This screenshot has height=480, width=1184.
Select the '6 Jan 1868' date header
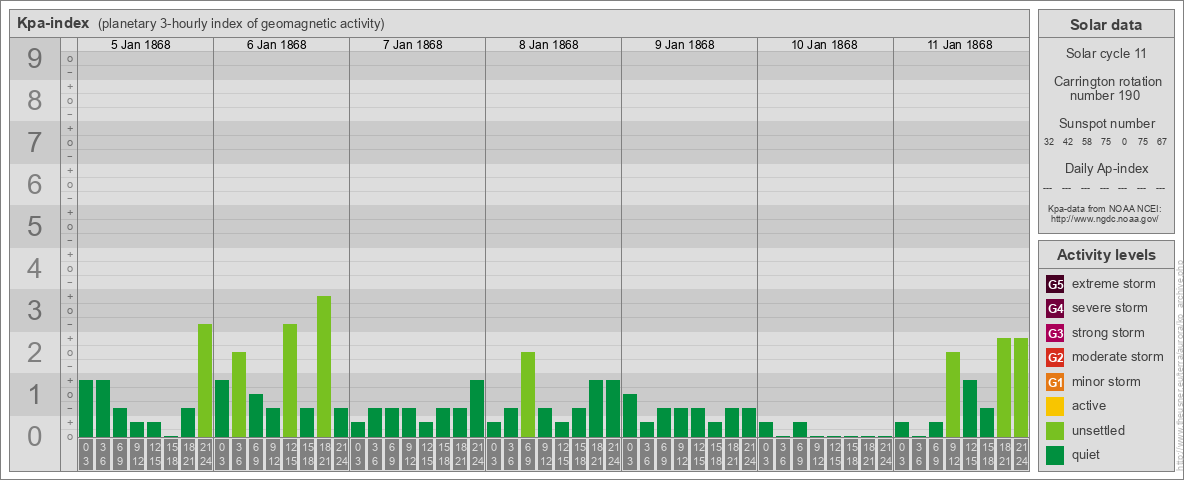(x=276, y=45)
